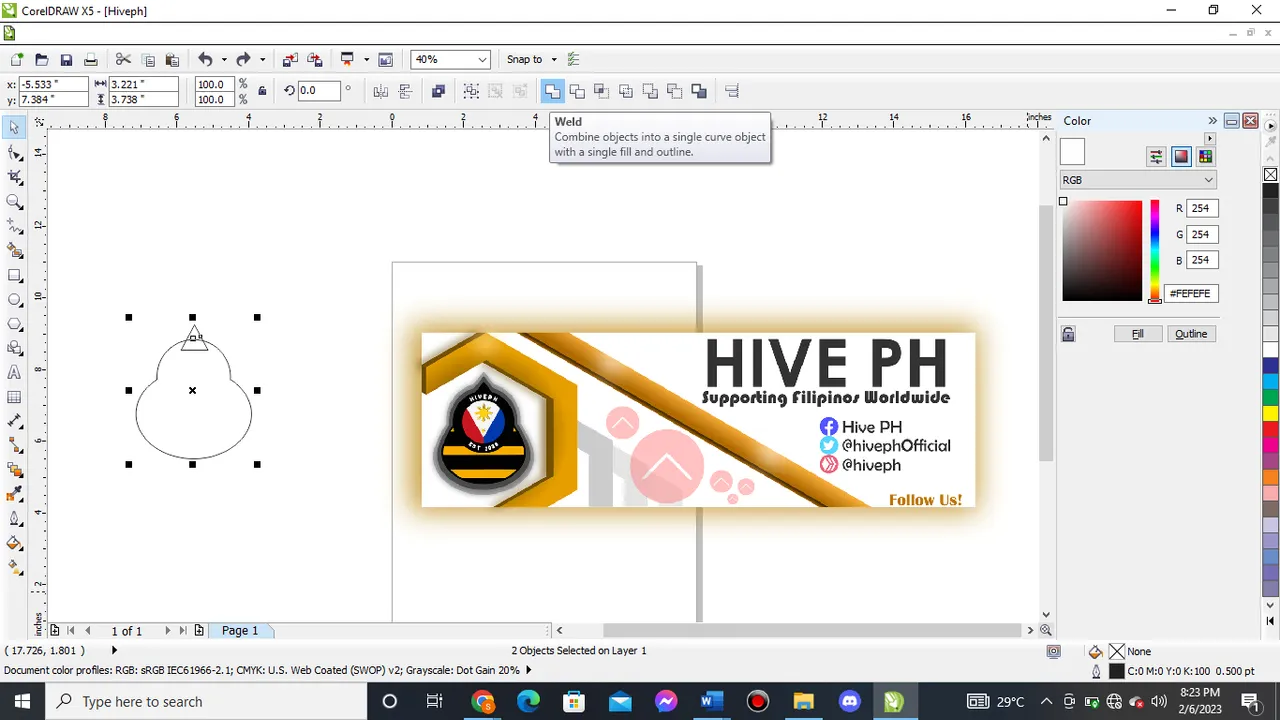Viewport: 1280px width, 720px height.
Task: Click the Front Minus Back button
Action: (650, 91)
